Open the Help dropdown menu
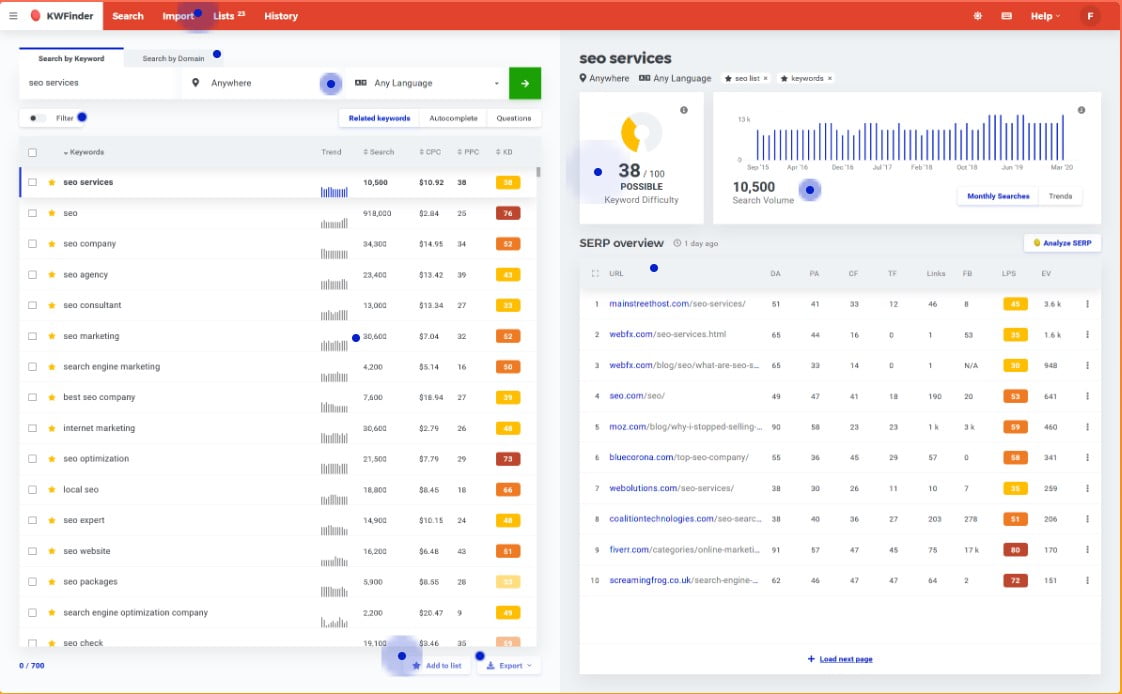This screenshot has height=694, width=1122. point(1045,16)
